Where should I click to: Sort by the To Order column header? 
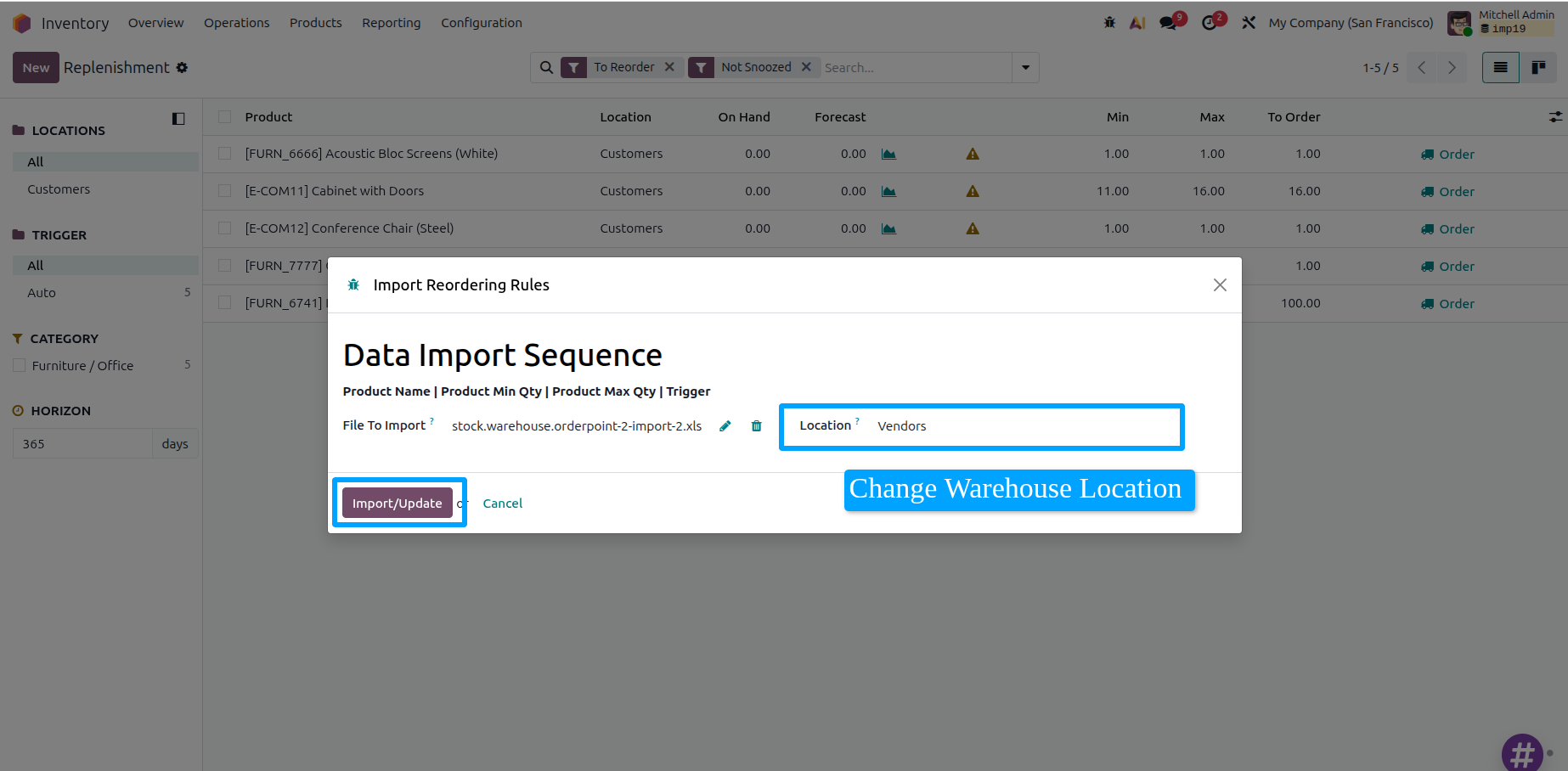click(x=1294, y=117)
